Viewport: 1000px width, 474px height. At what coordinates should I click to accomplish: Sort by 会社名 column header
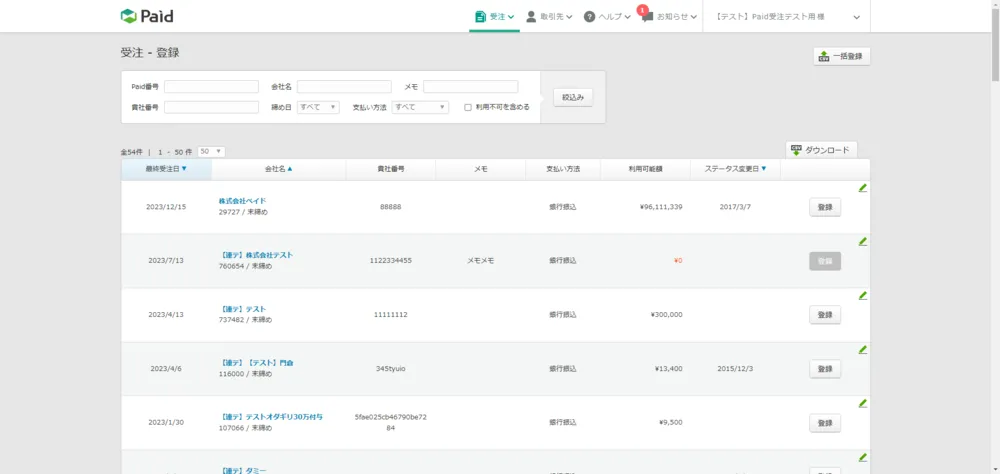click(x=279, y=169)
